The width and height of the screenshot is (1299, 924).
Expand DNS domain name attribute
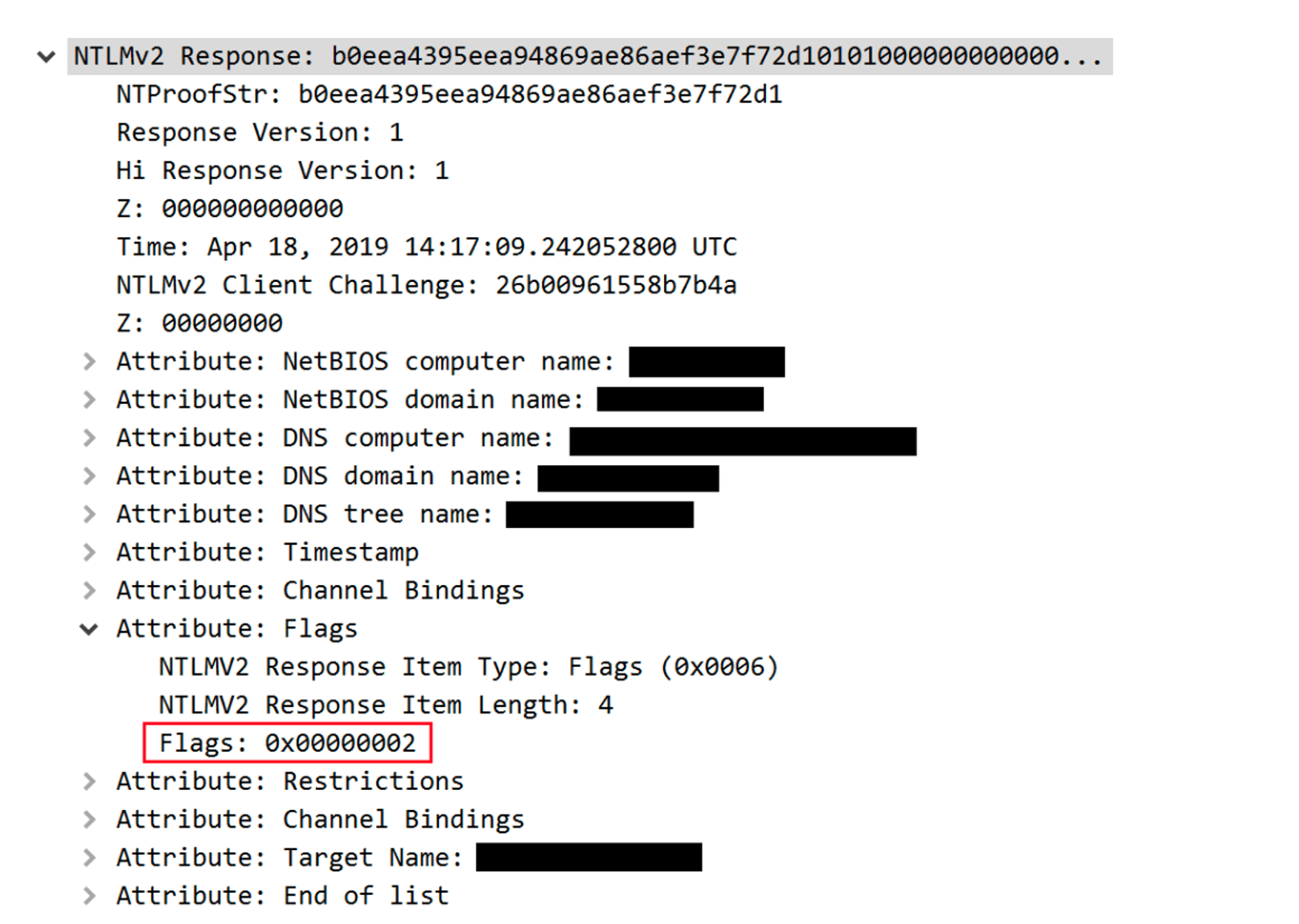pos(89,476)
